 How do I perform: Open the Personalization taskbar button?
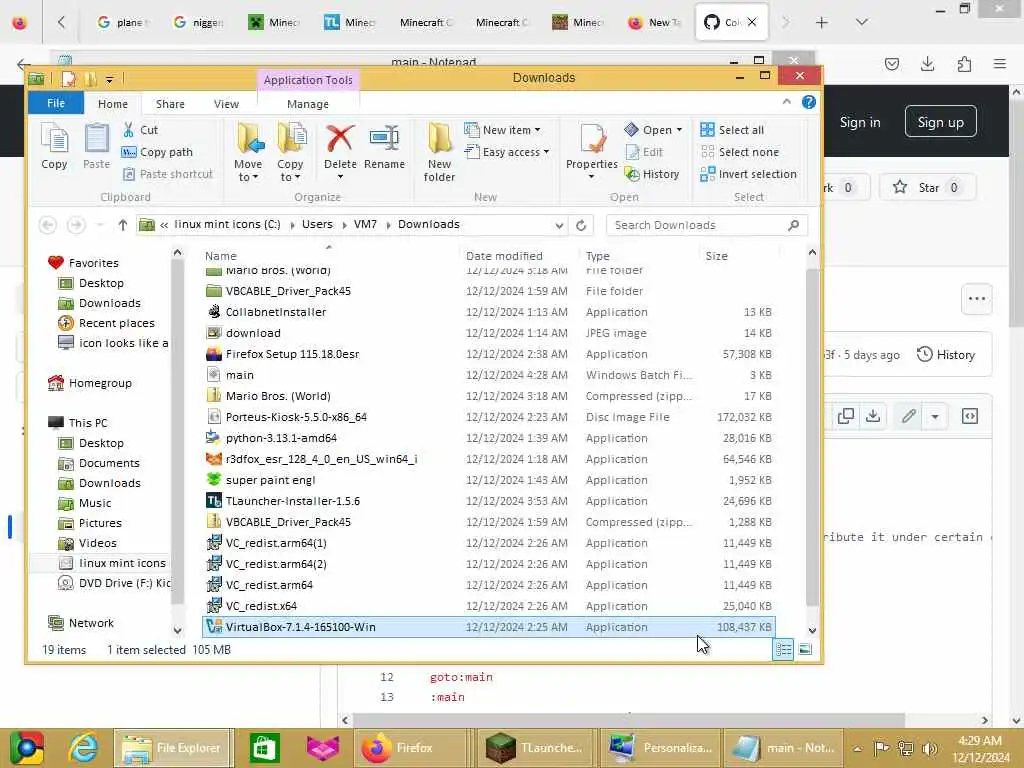point(659,748)
